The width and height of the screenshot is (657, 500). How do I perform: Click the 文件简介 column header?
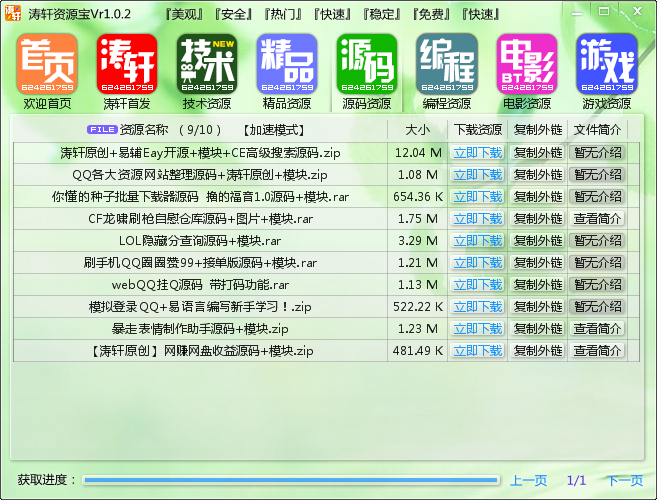[597, 130]
